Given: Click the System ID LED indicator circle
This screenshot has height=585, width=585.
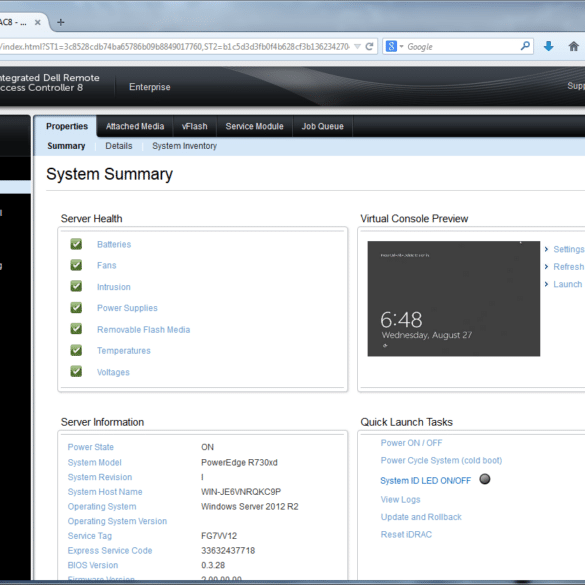Looking at the screenshot, I should pyautogui.click(x=485, y=479).
